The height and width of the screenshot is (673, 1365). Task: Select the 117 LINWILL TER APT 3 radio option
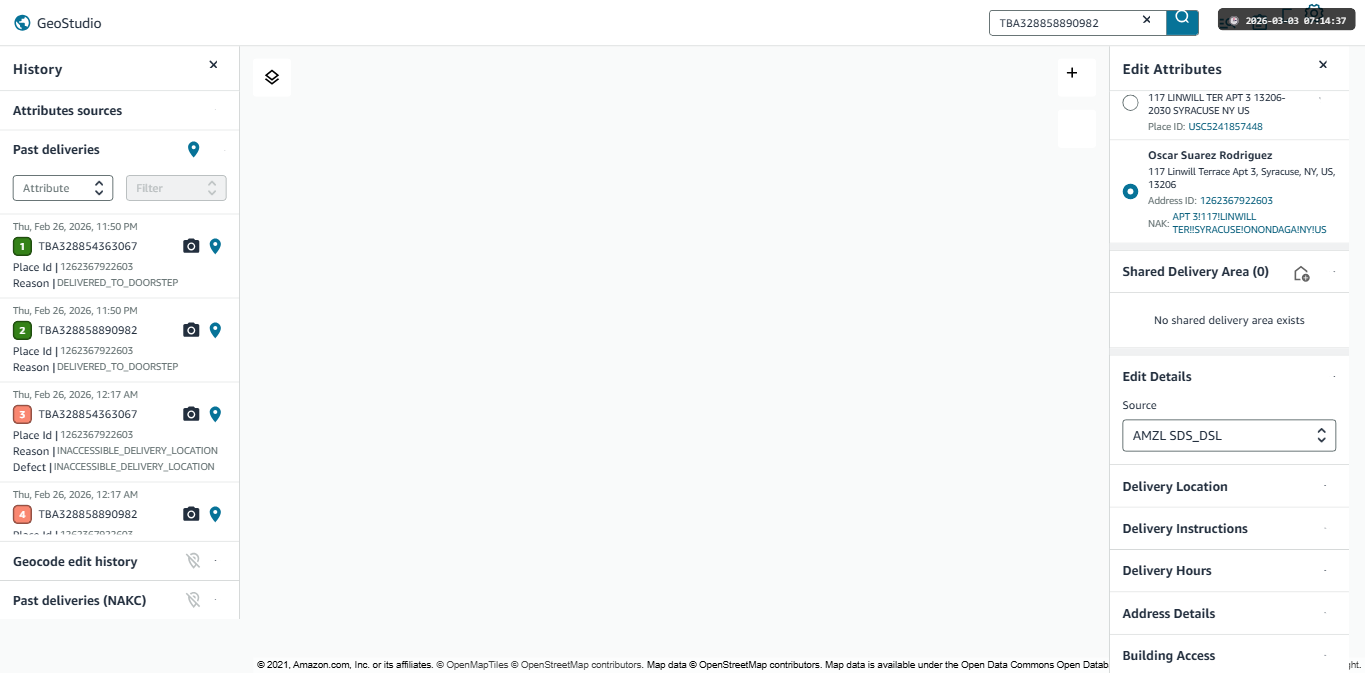click(1130, 103)
